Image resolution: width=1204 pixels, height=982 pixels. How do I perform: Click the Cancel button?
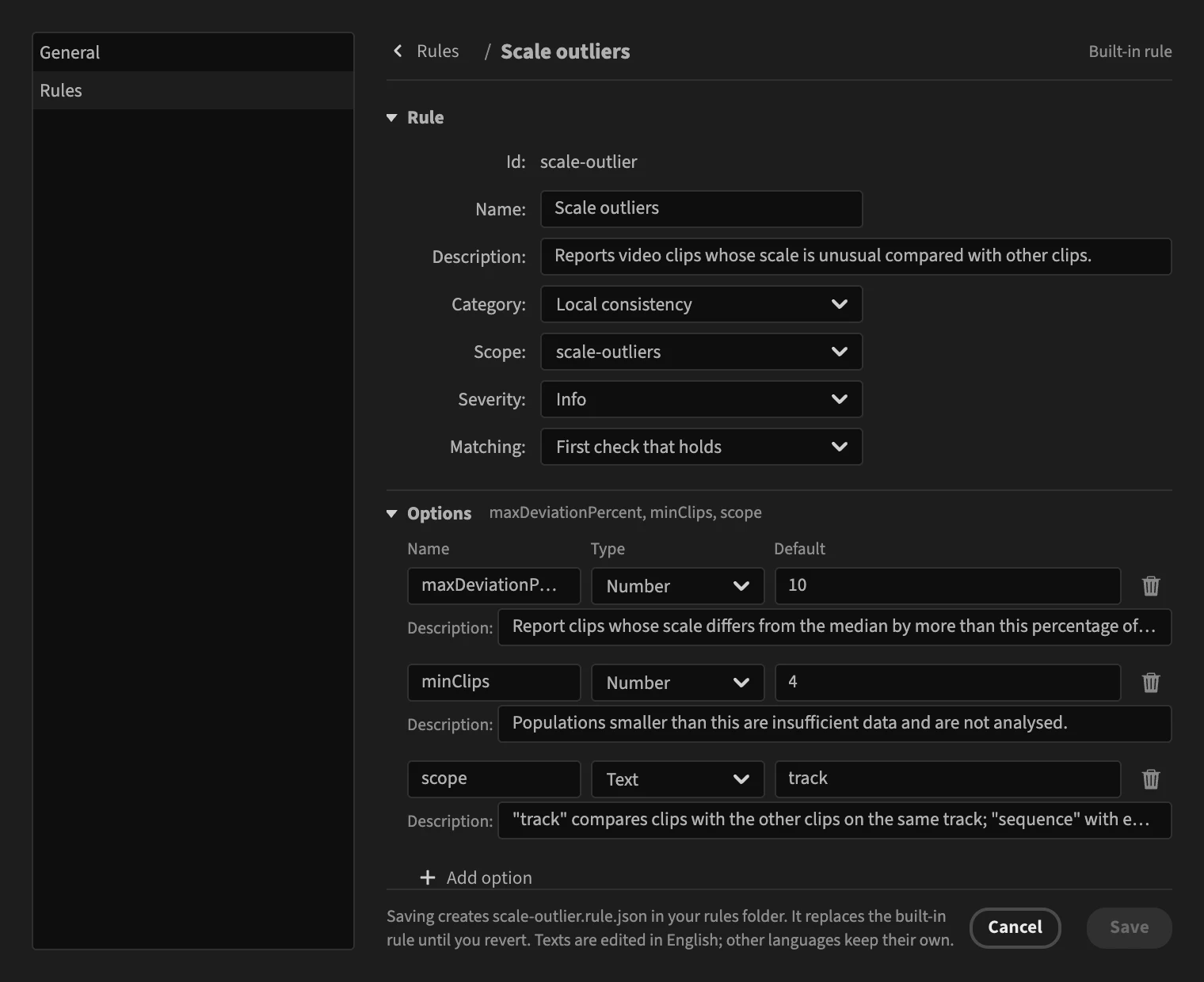click(x=1015, y=927)
